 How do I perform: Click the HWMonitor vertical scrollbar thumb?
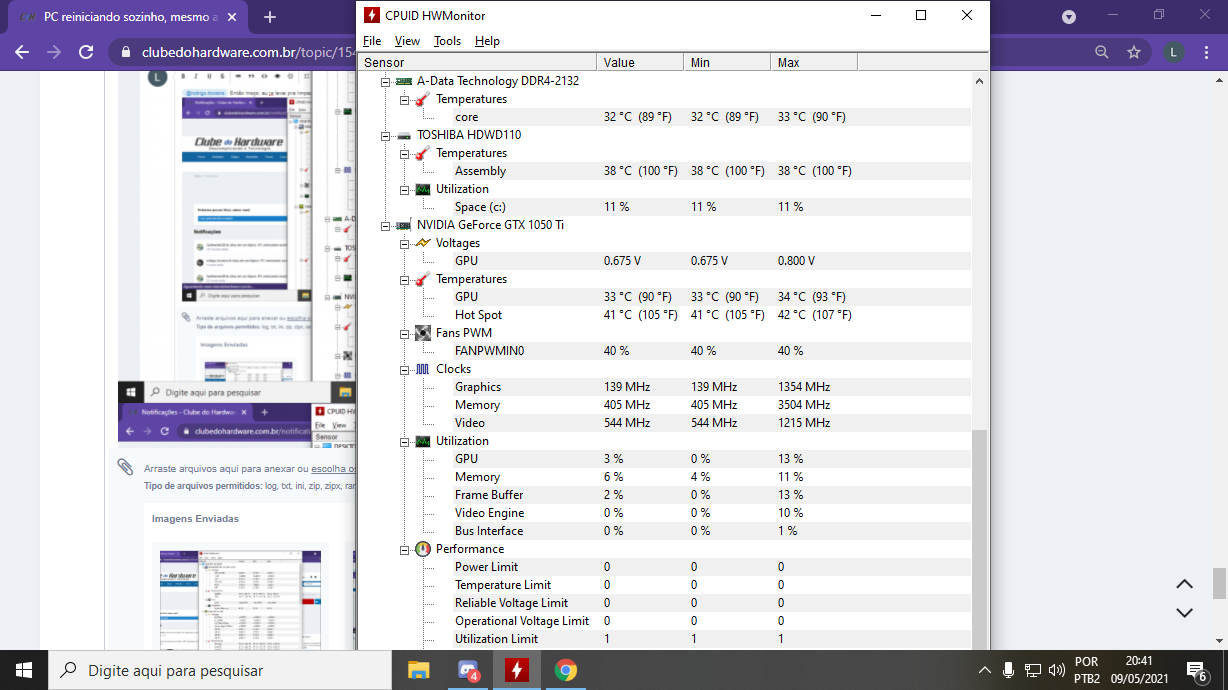tap(980, 539)
